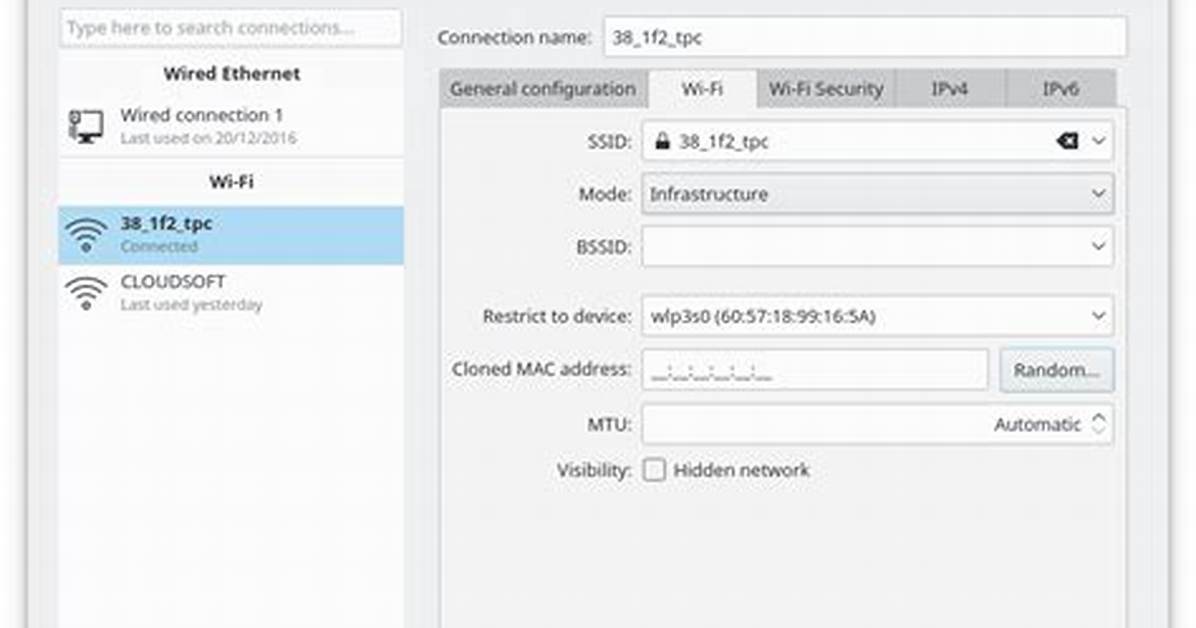Click the lock icon in SSID field
The width and height of the screenshot is (1196, 628).
[x=662, y=140]
